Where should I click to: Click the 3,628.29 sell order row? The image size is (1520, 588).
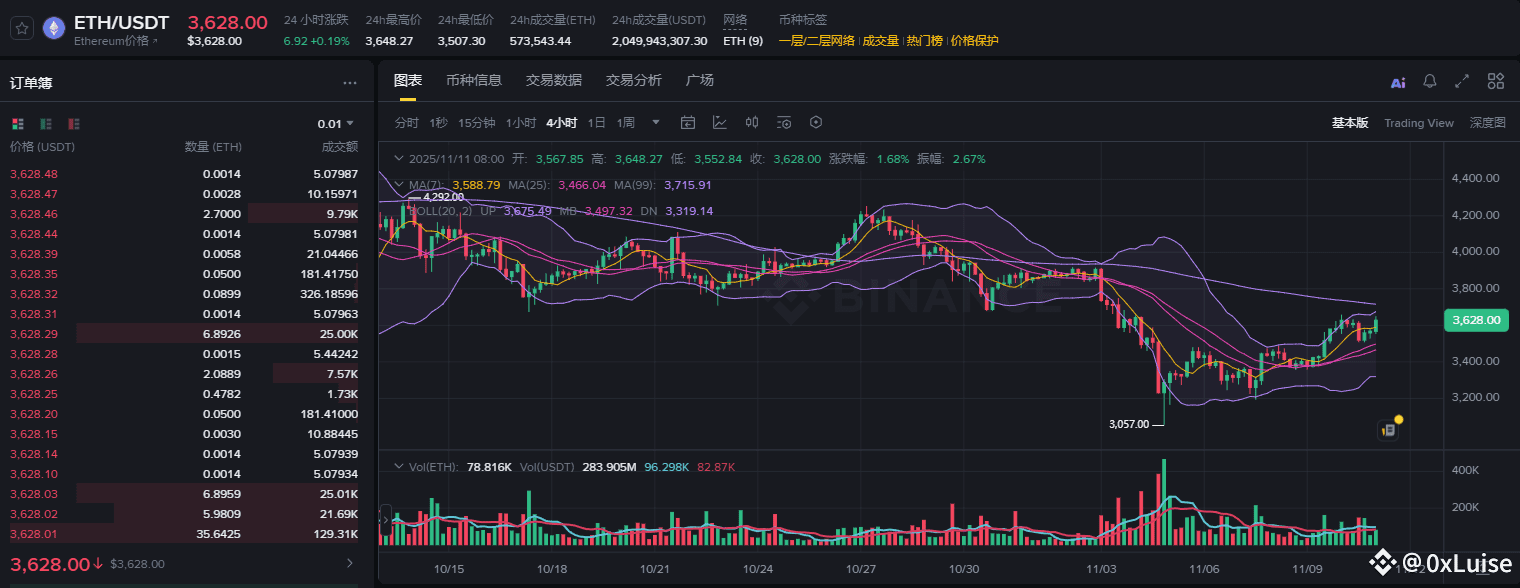(x=184, y=334)
